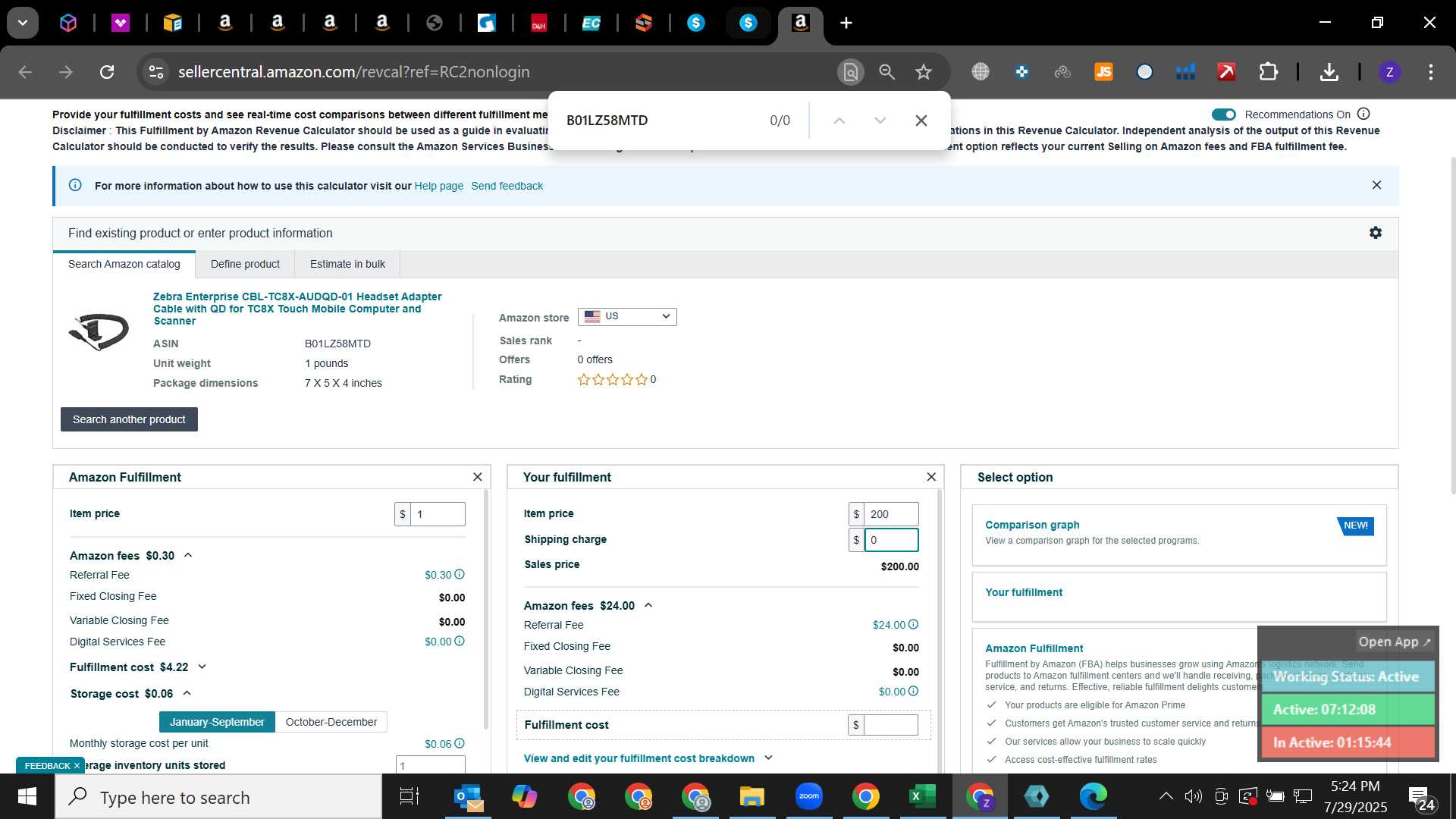Show Digital Services Fee info in Amazon Fulfillment
This screenshot has width=1456, height=819.
[460, 642]
